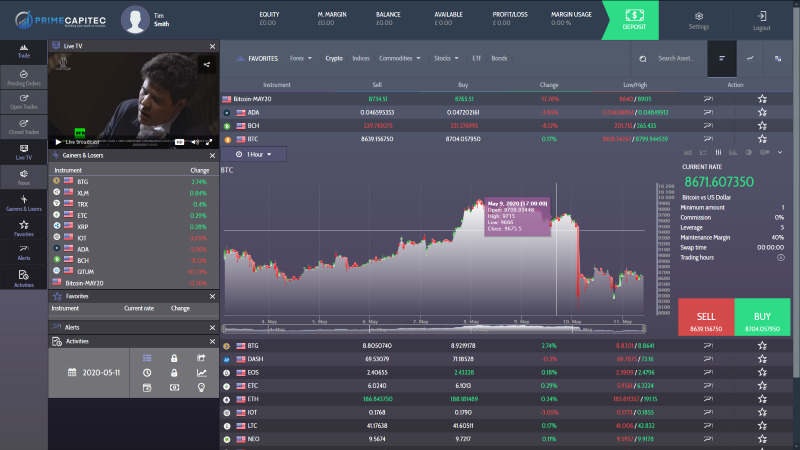
Task: Play the Live TV broadcast
Action: point(58,142)
